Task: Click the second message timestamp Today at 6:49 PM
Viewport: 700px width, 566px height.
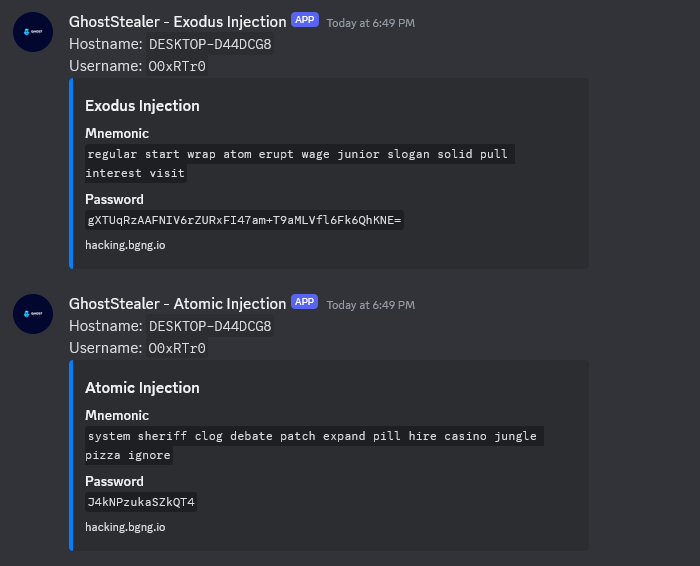Action: (x=371, y=305)
